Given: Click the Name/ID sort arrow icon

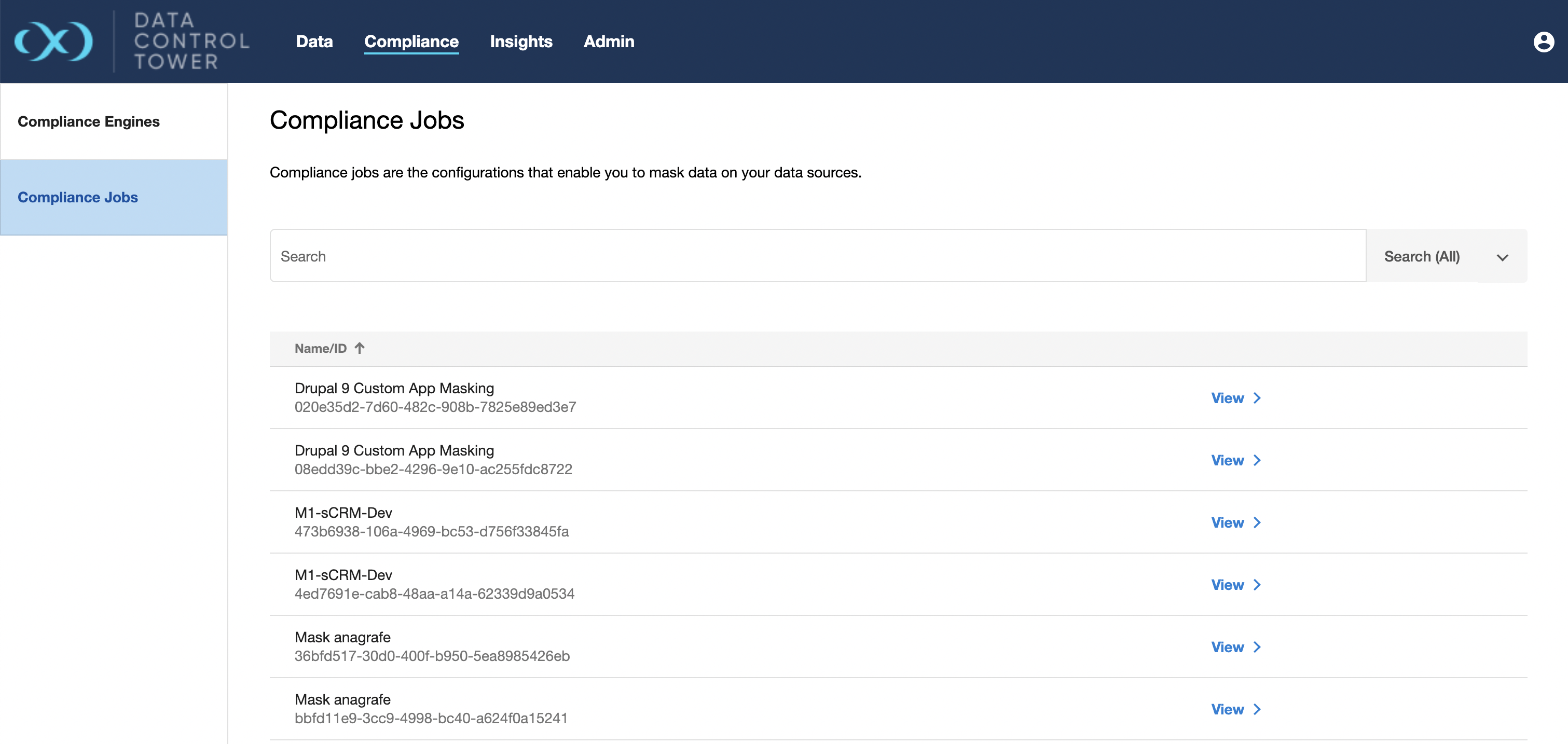Looking at the screenshot, I should [x=360, y=348].
